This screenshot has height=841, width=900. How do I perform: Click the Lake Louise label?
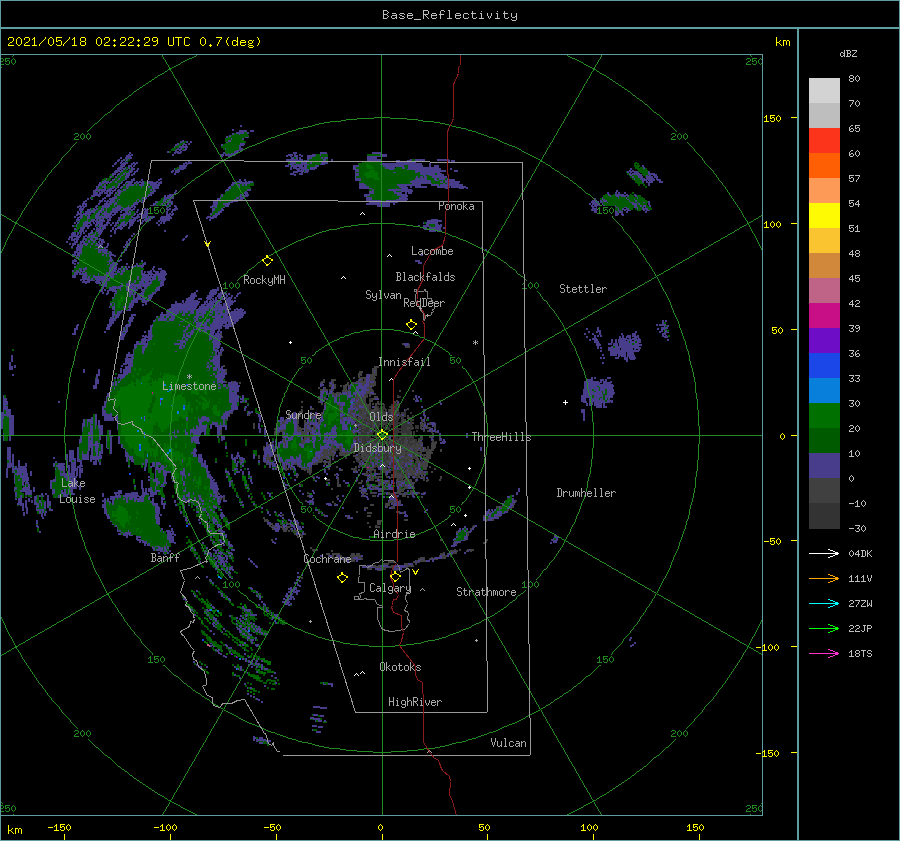click(77, 491)
